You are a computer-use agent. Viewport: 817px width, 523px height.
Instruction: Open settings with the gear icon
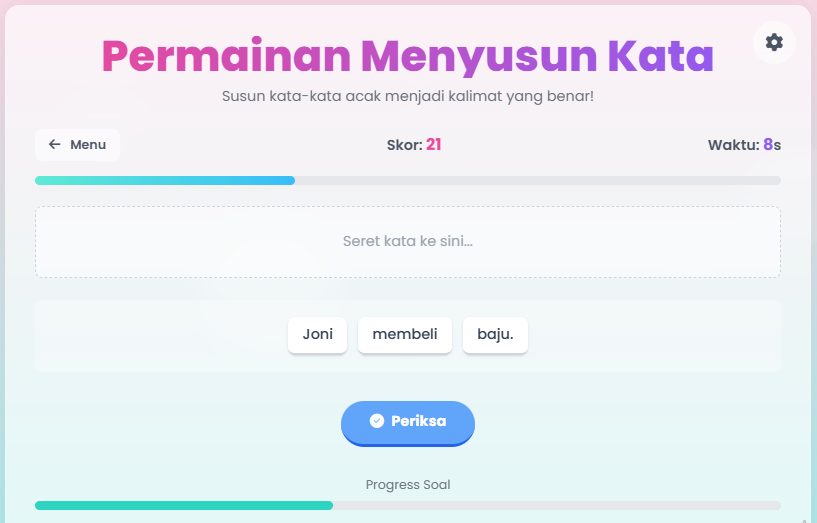774,42
